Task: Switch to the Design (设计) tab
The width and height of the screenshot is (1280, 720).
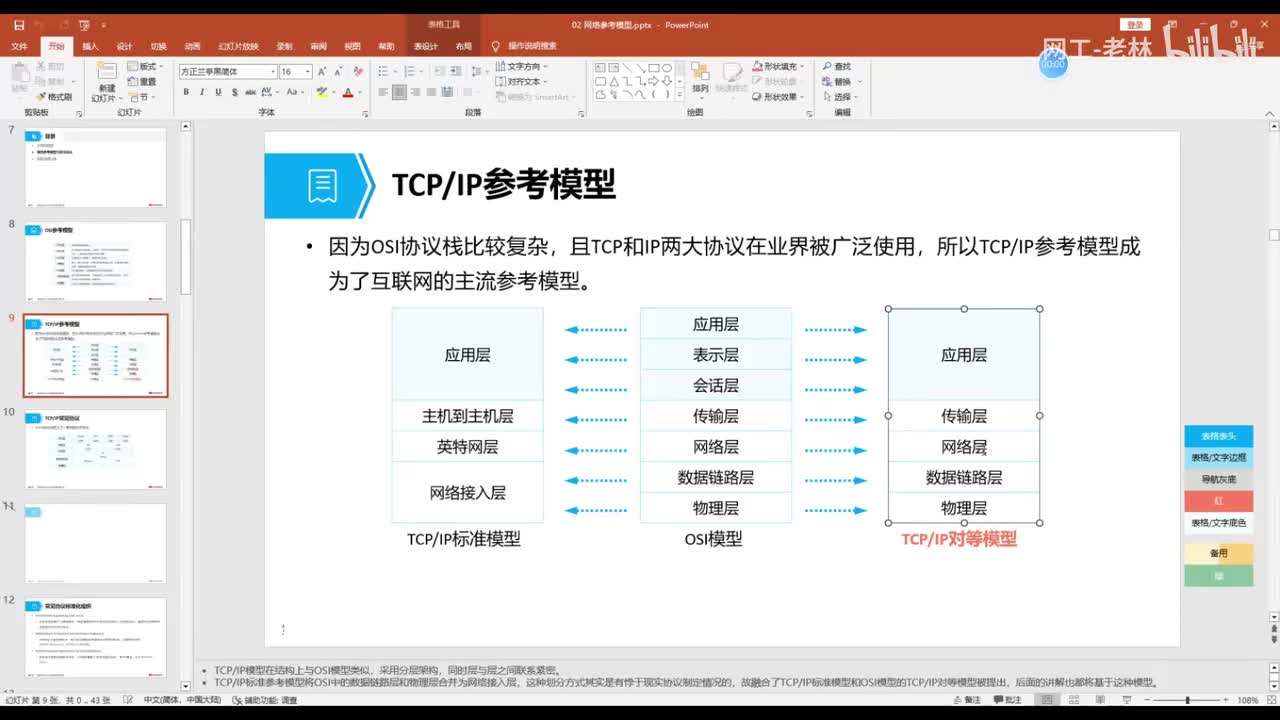Action: point(124,46)
